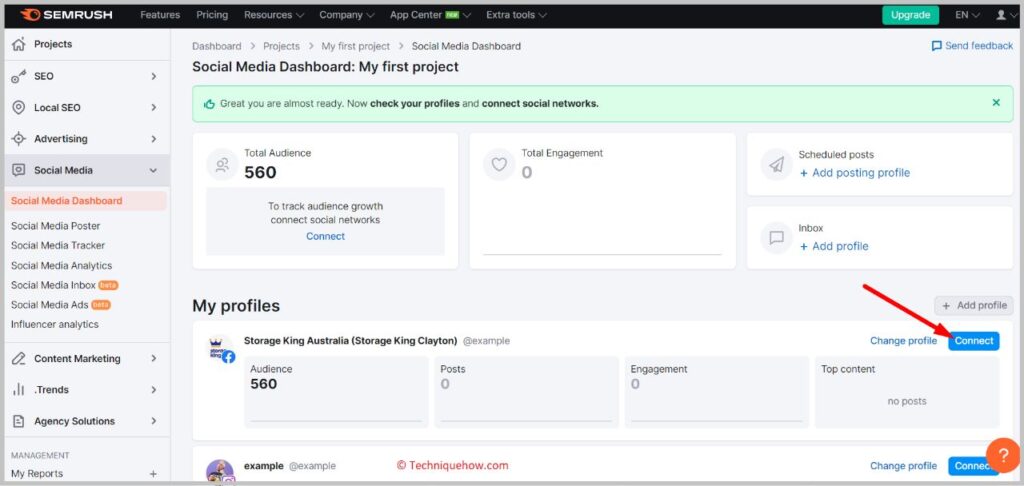The width and height of the screenshot is (1024, 486).
Task: Collapse the Social Media sidebar section
Action: point(153,170)
